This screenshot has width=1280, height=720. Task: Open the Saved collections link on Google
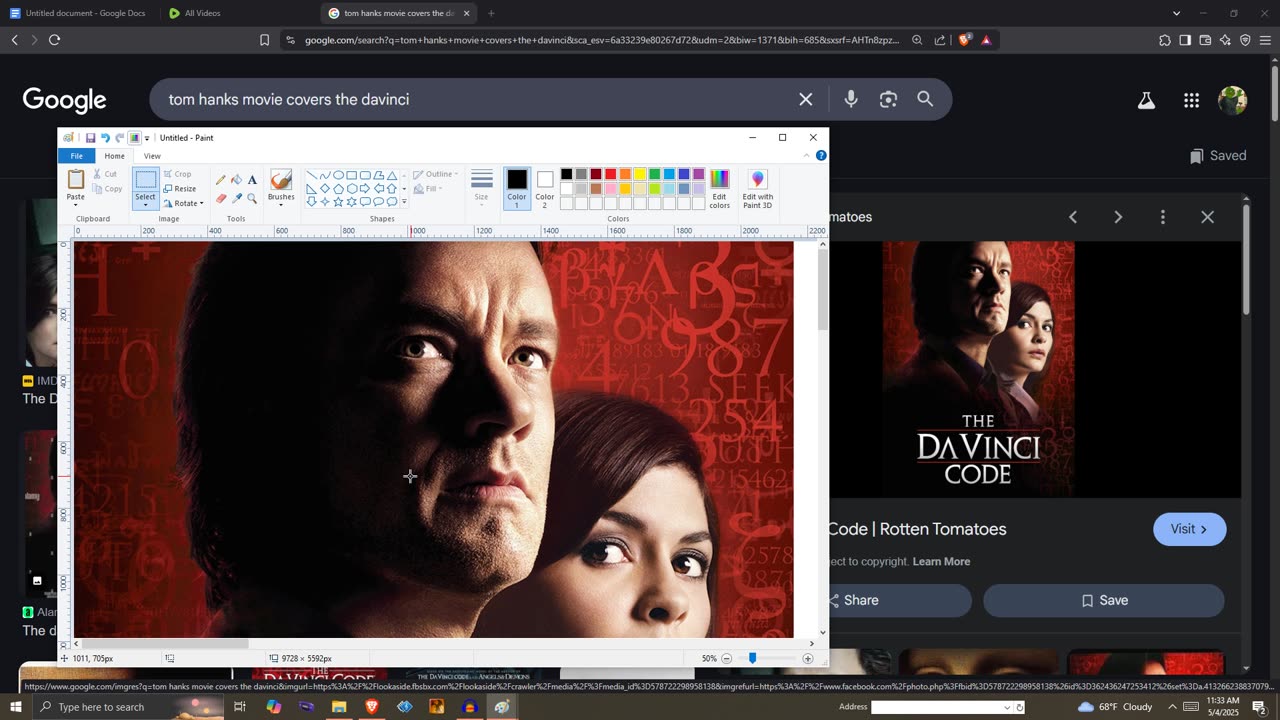click(1218, 156)
